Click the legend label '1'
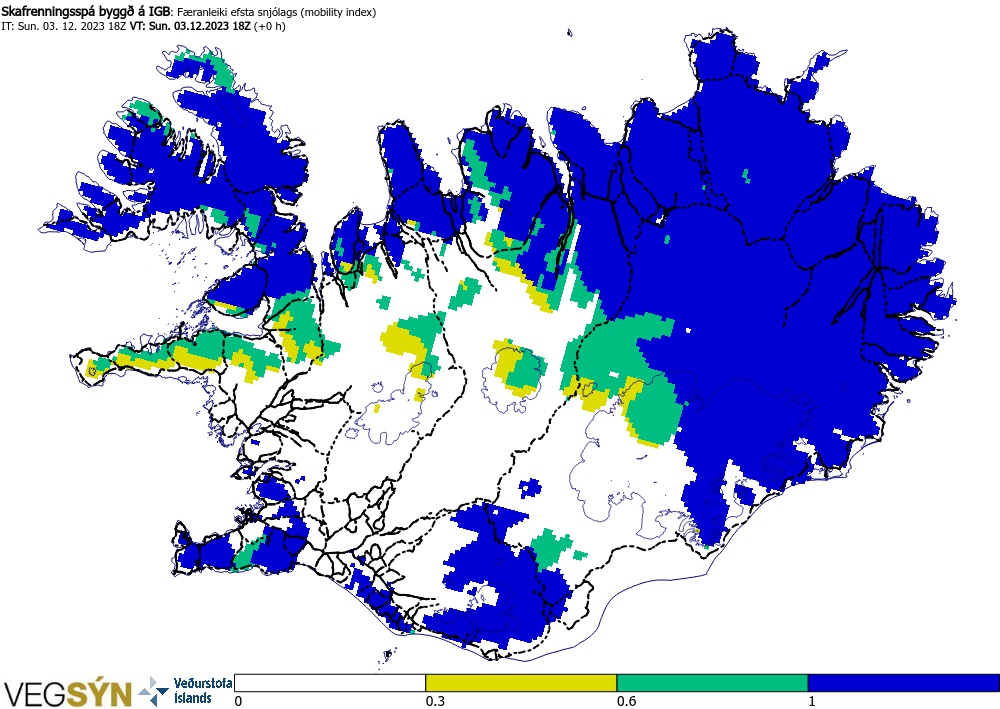This screenshot has width=1000, height=709. 812,701
